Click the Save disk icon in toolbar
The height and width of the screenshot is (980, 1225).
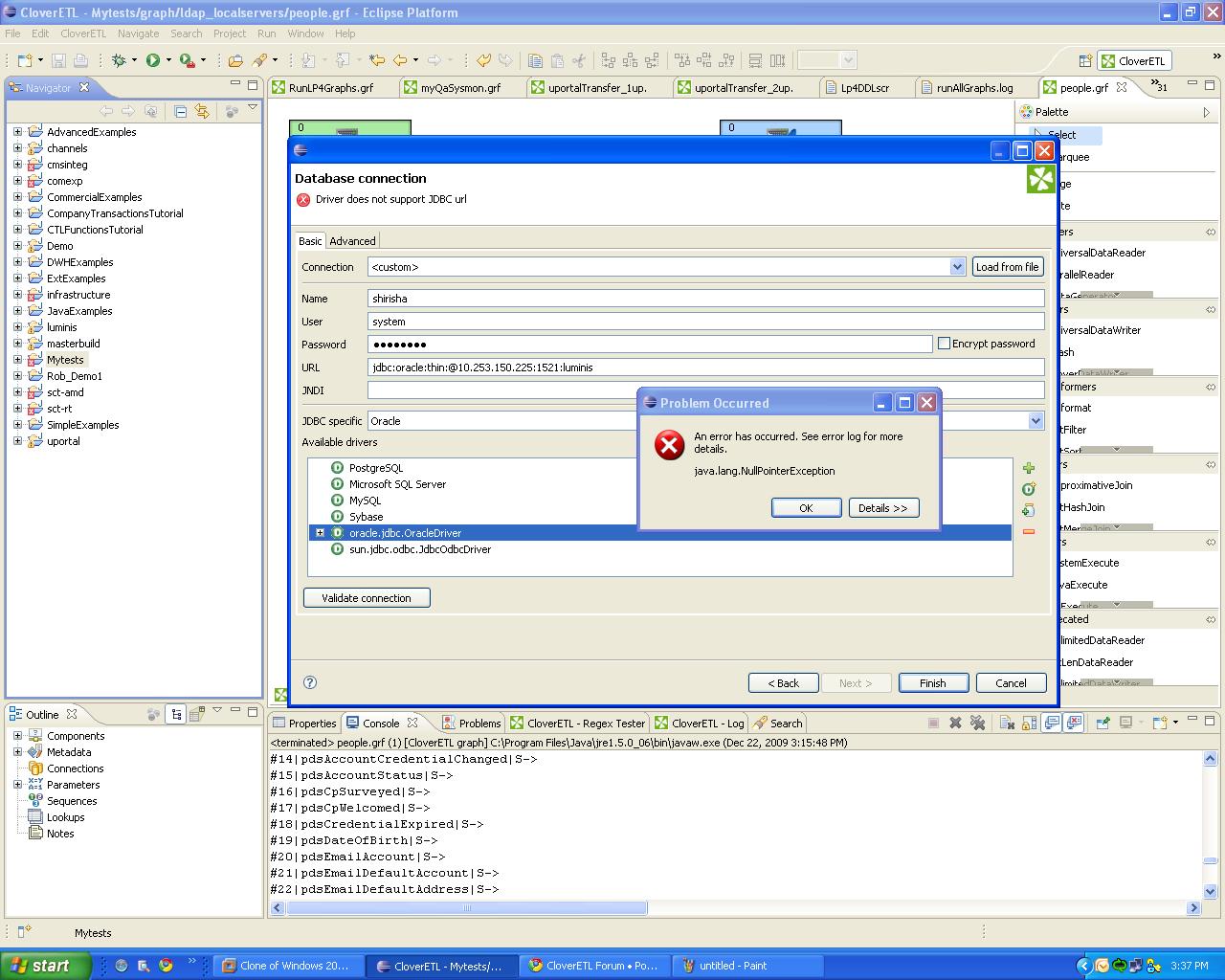pyautogui.click(x=58, y=60)
